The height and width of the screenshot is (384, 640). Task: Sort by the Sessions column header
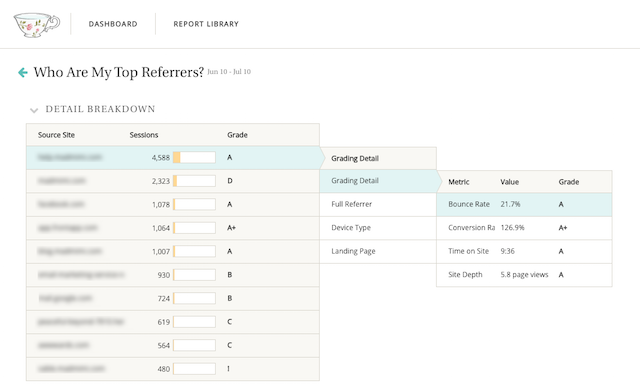tap(144, 135)
